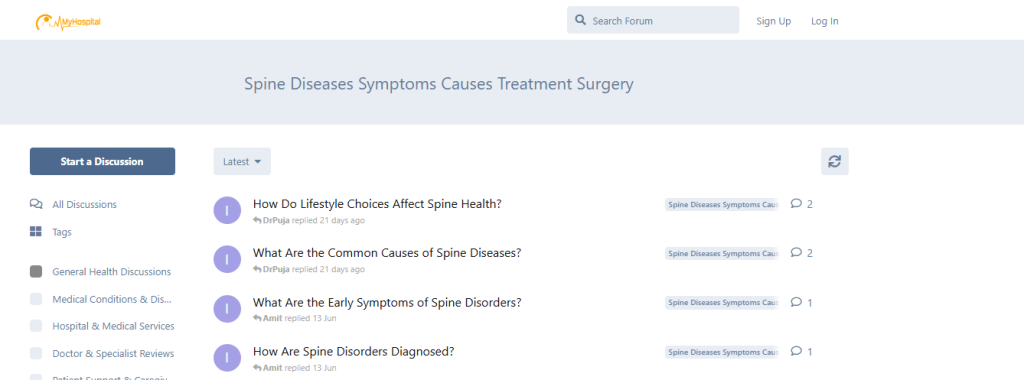Viewport: 1024px width, 380px height.
Task: Focus the Search Forum field
Action: (x=653, y=20)
